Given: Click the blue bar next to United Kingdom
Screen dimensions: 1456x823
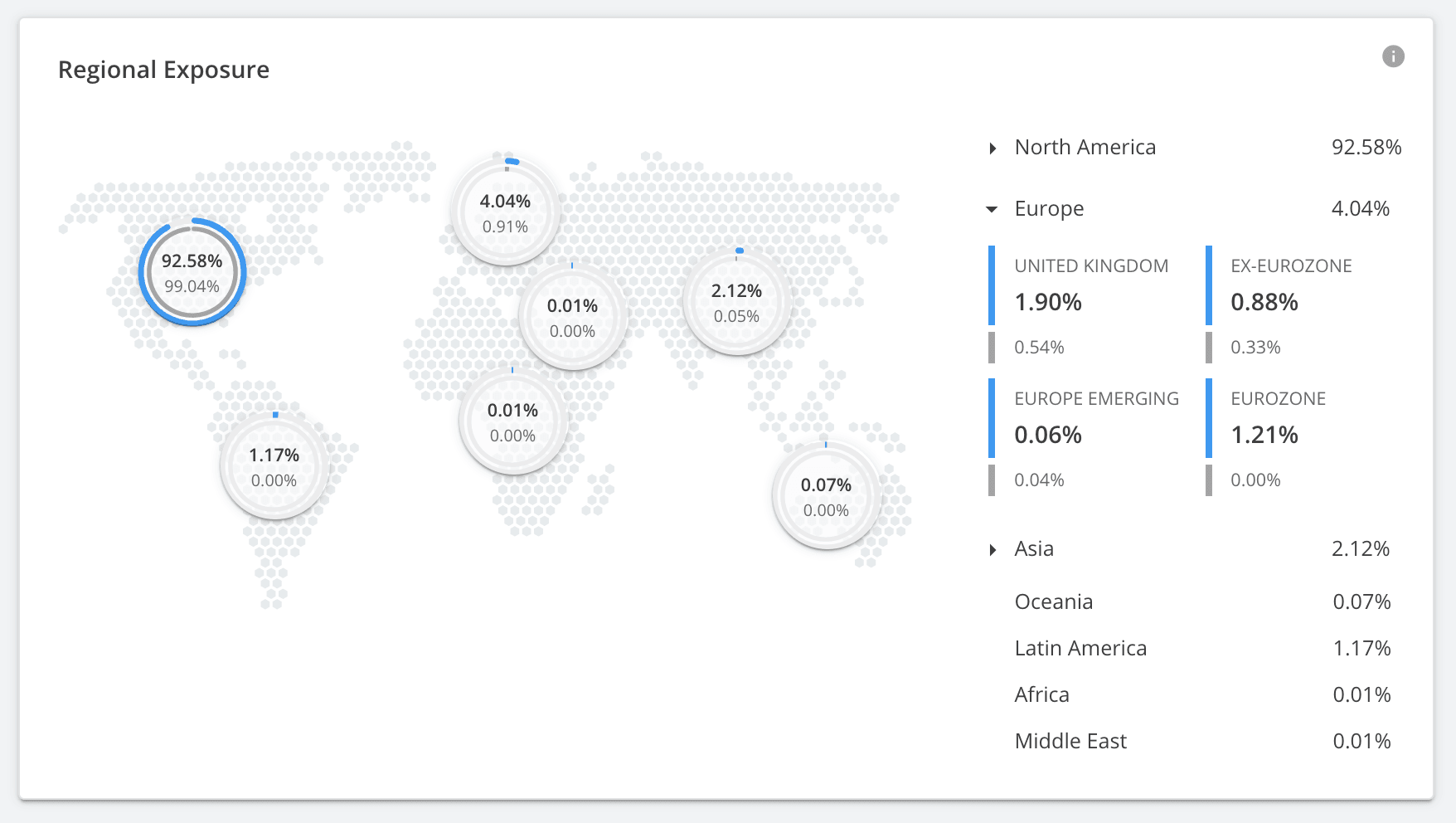Looking at the screenshot, I should coord(993,285).
